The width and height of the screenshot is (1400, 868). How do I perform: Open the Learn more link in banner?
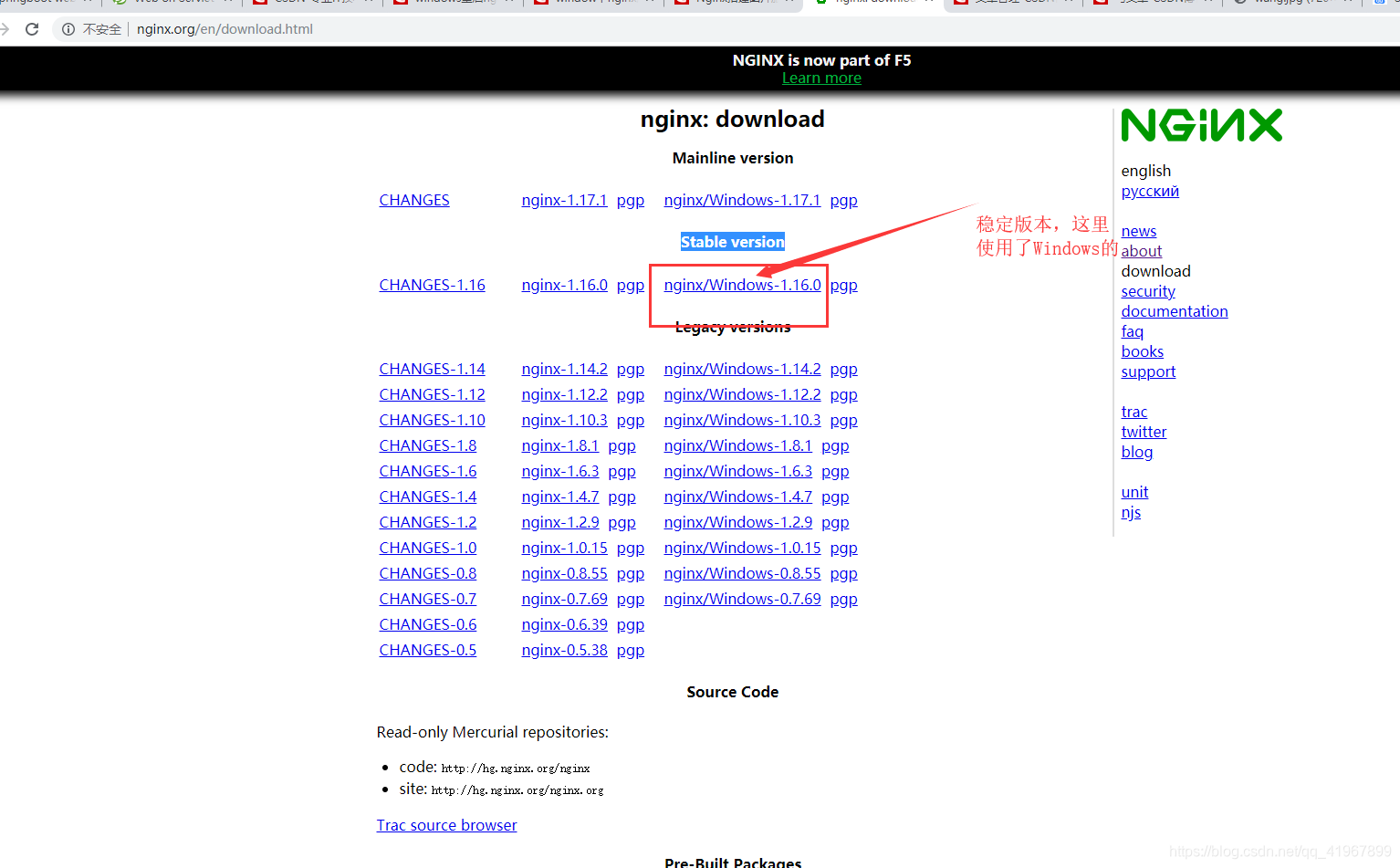tap(821, 78)
